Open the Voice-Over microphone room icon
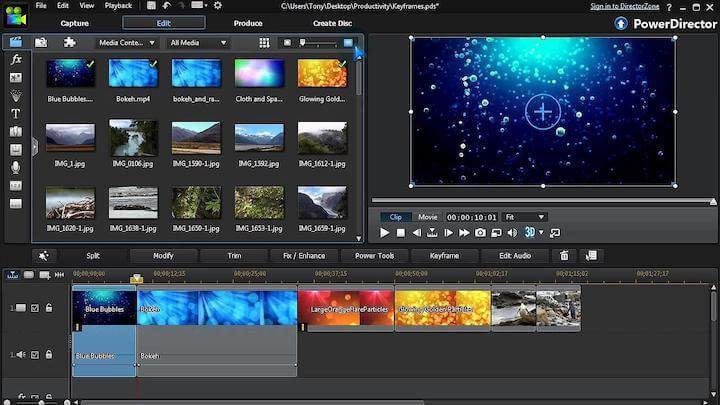The width and height of the screenshot is (720, 405). coord(16,168)
